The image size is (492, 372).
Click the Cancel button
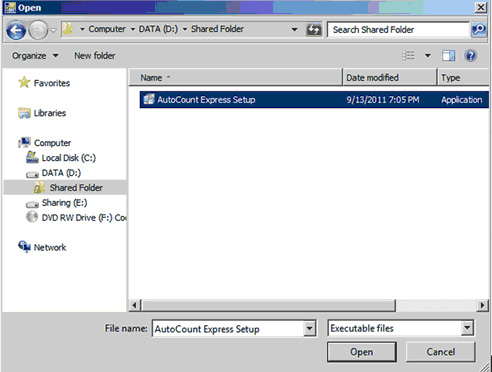pyautogui.click(x=440, y=352)
